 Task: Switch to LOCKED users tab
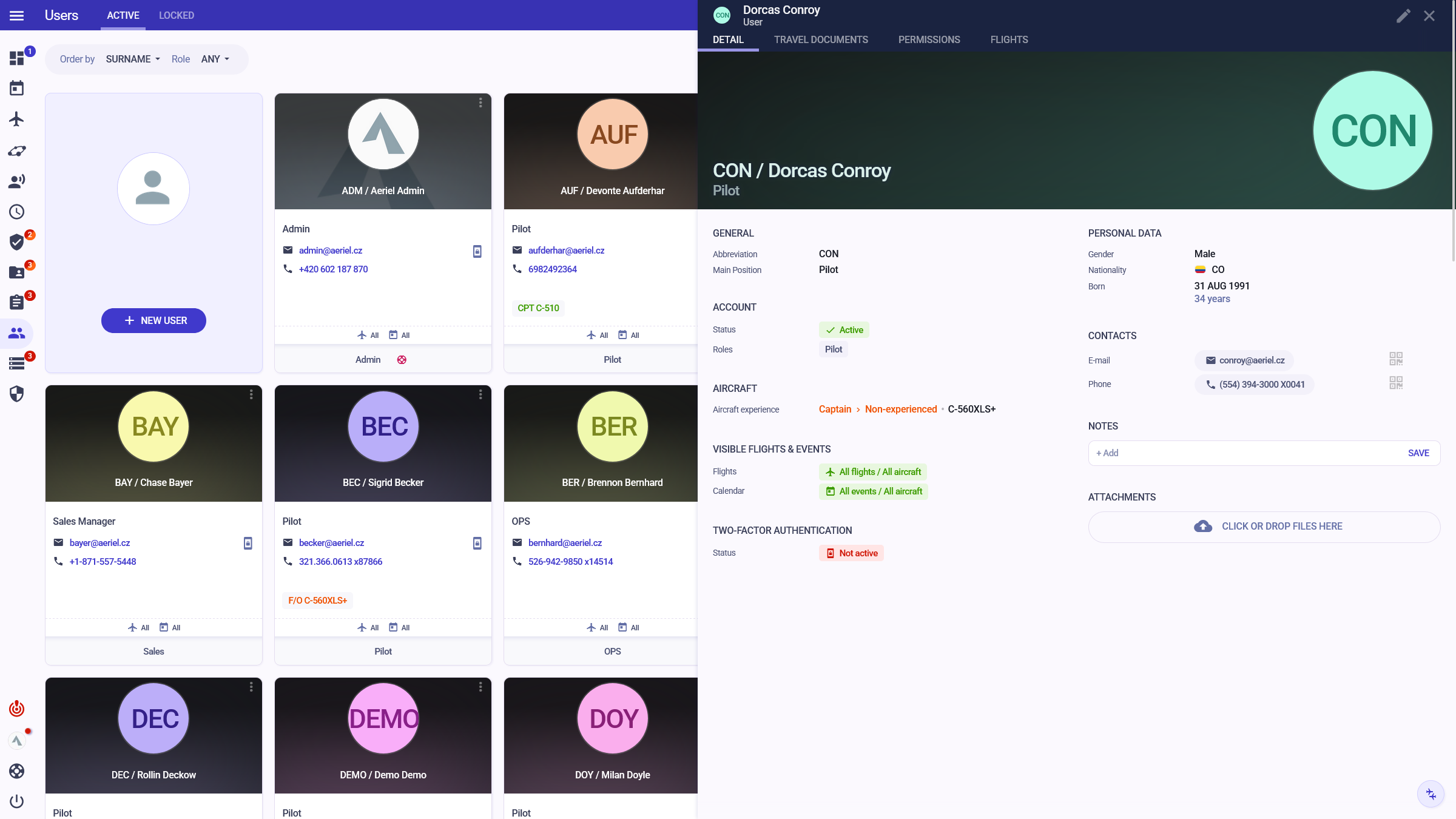(177, 16)
